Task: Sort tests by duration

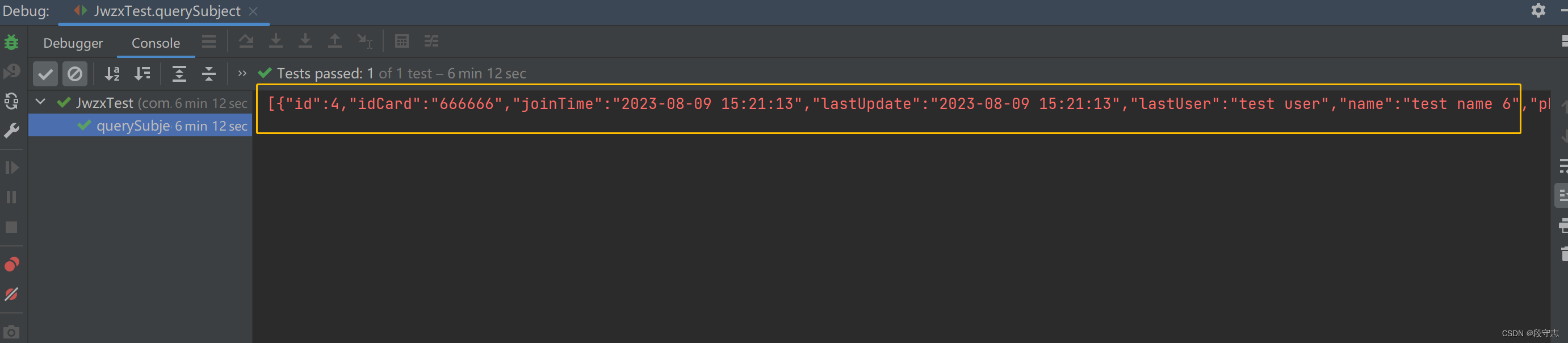Action: point(142,73)
